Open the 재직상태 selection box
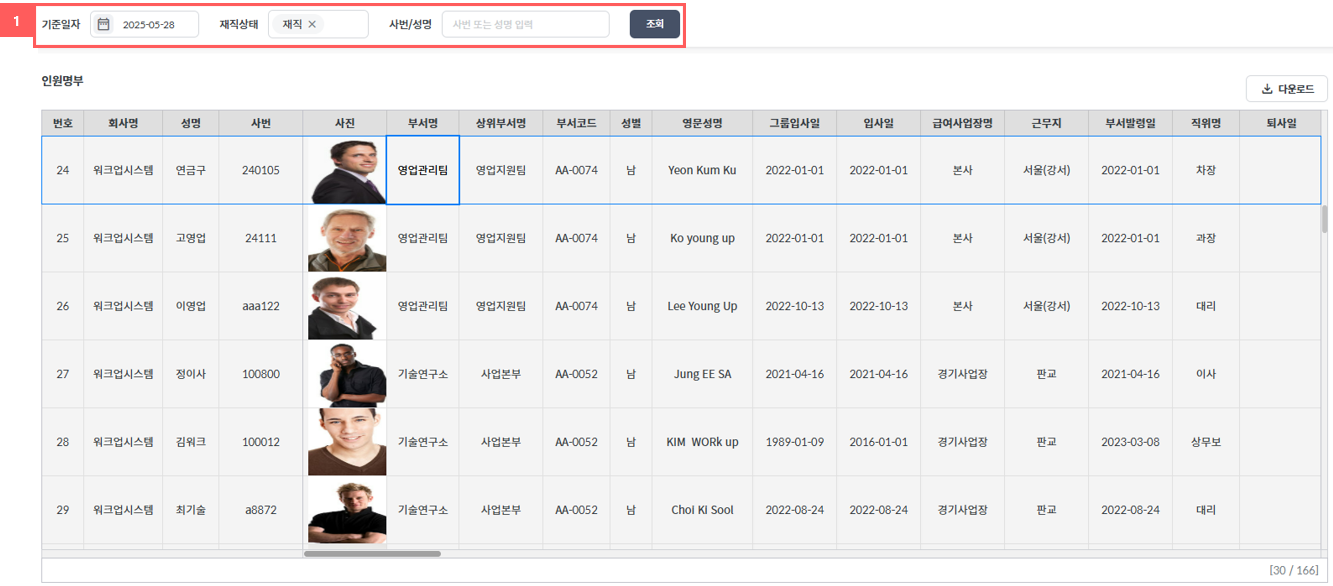The image size is (1333, 586). (318, 24)
